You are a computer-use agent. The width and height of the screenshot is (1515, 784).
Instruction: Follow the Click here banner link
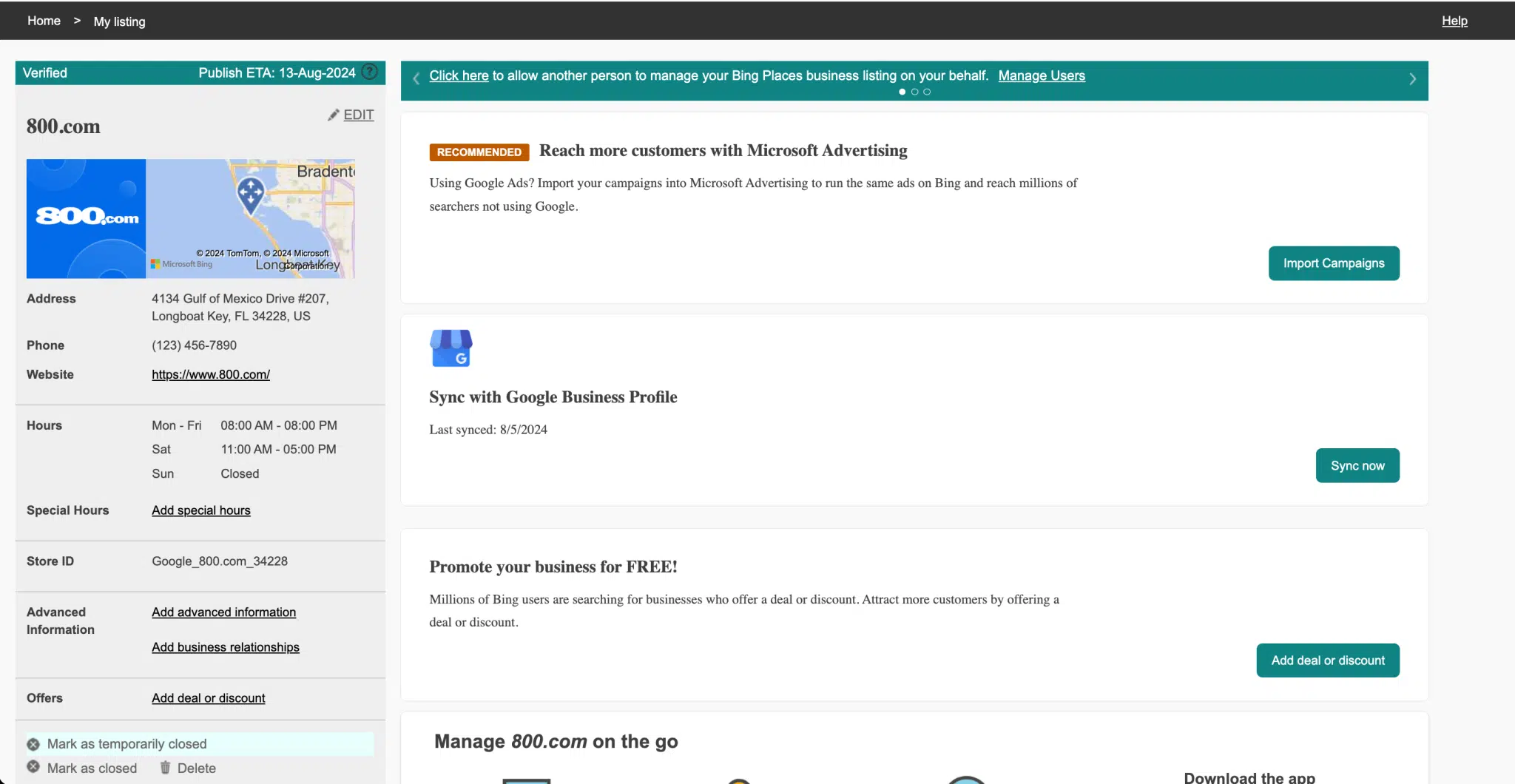(x=459, y=75)
